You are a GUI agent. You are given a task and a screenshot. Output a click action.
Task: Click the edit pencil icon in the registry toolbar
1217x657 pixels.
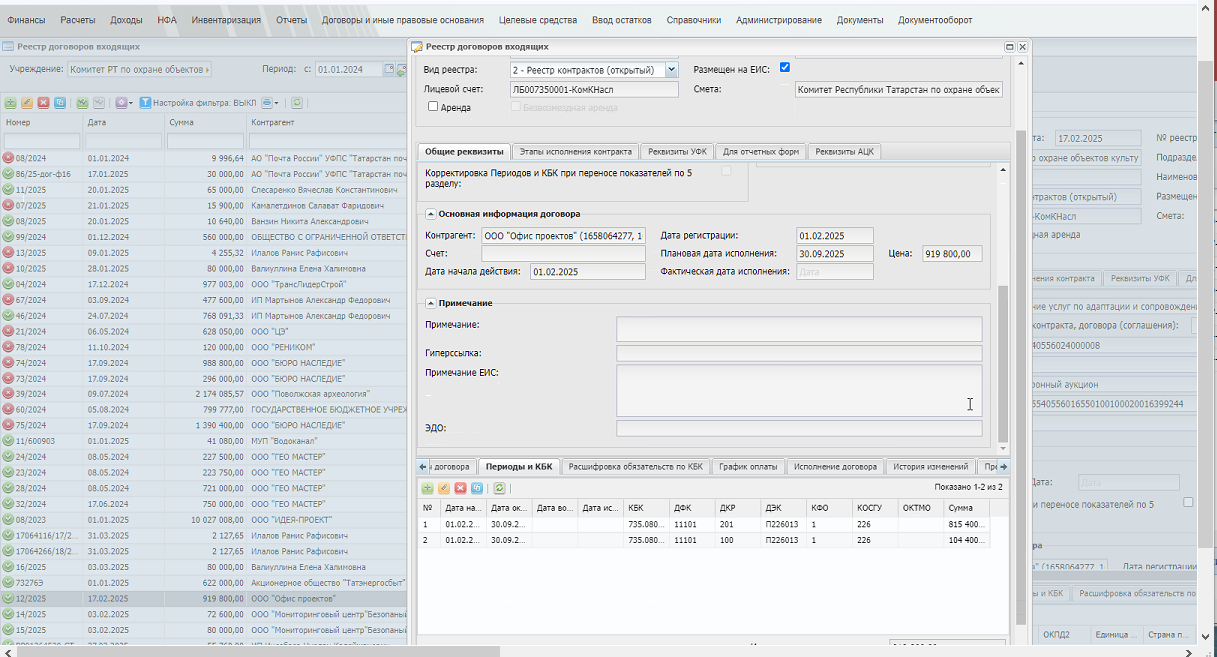(x=27, y=103)
